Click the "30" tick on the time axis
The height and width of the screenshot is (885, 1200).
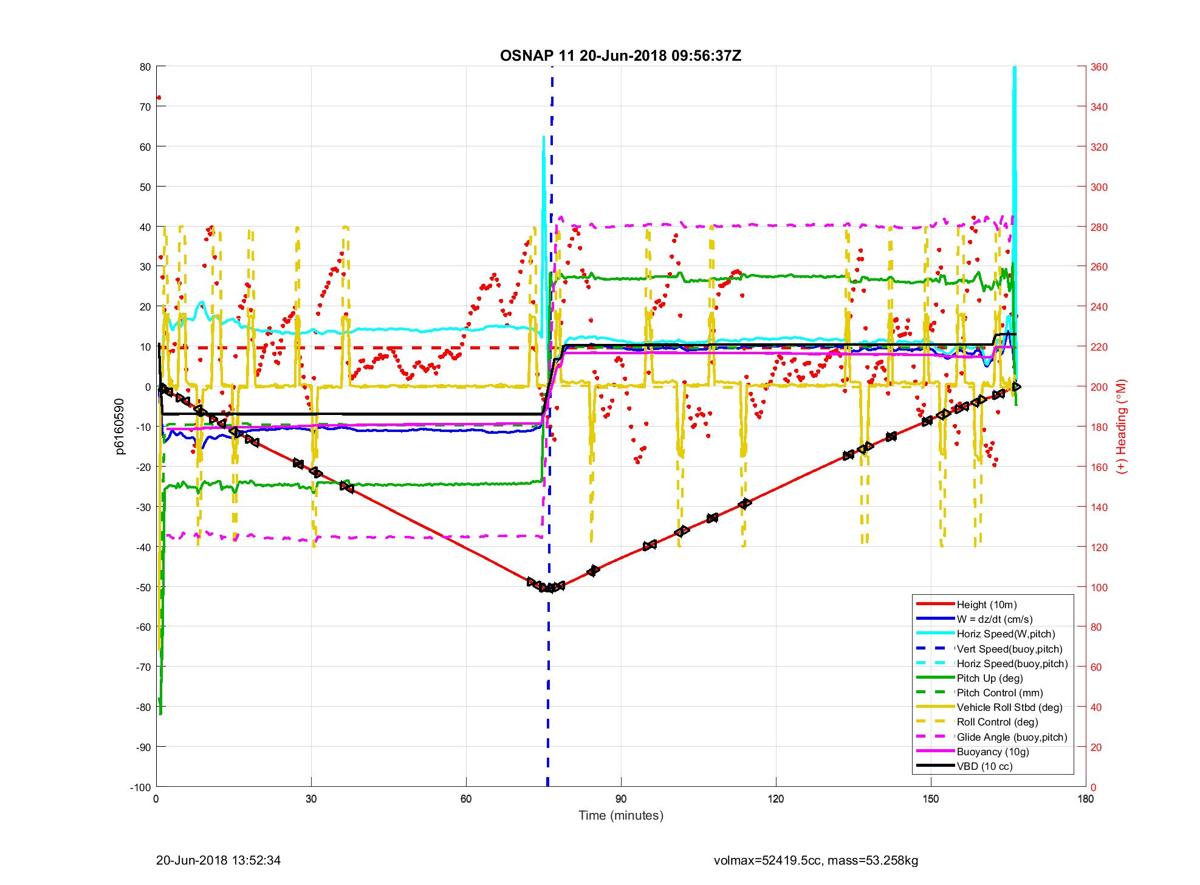point(311,799)
